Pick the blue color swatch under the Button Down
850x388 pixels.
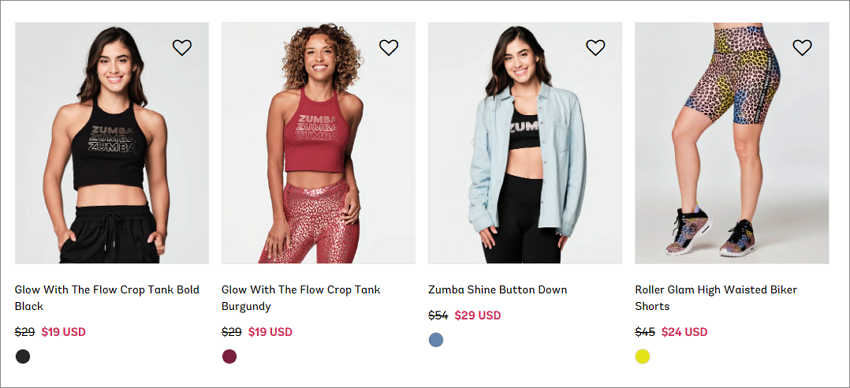point(436,340)
